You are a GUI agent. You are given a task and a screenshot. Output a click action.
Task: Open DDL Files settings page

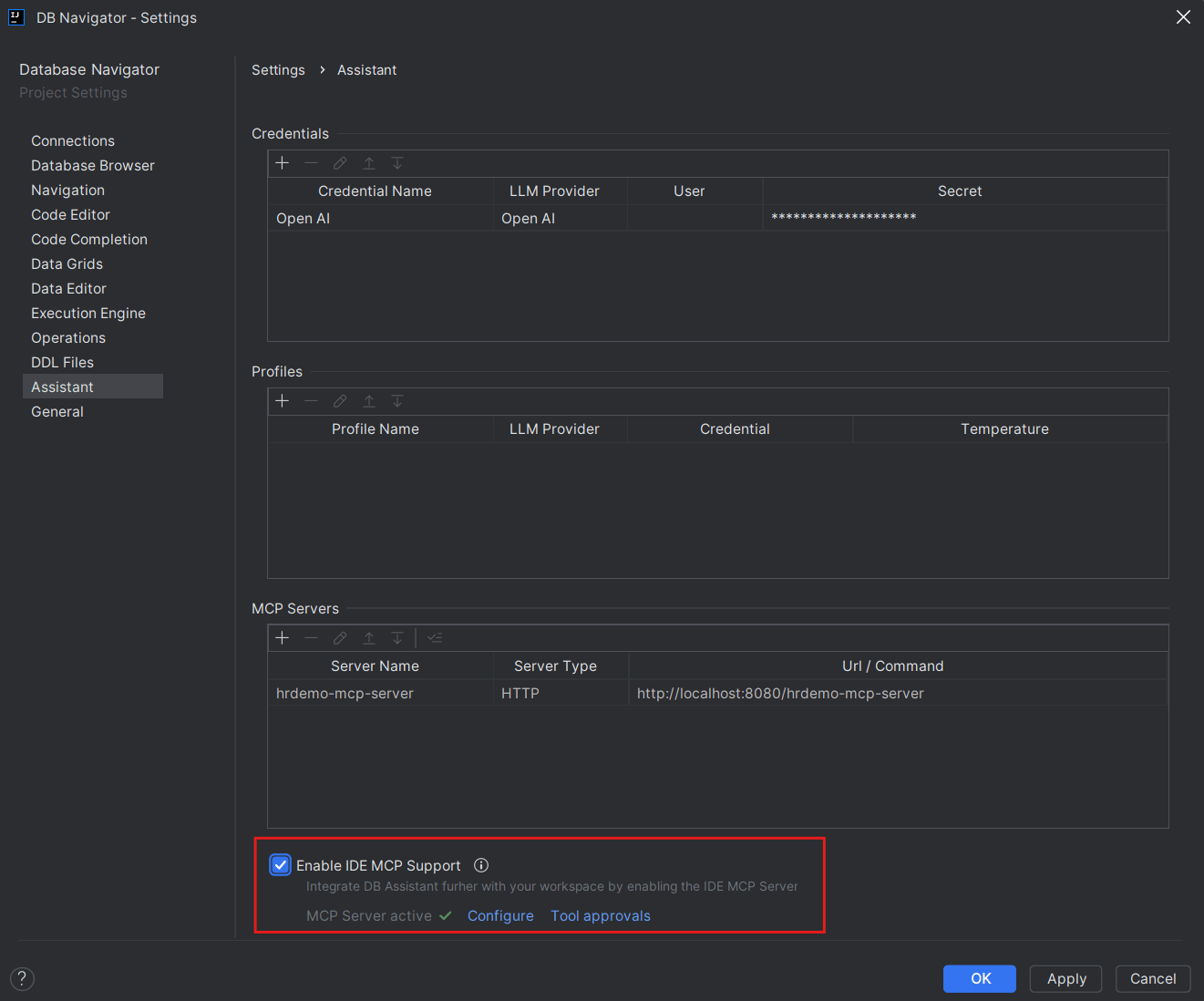pyautogui.click(x=63, y=363)
